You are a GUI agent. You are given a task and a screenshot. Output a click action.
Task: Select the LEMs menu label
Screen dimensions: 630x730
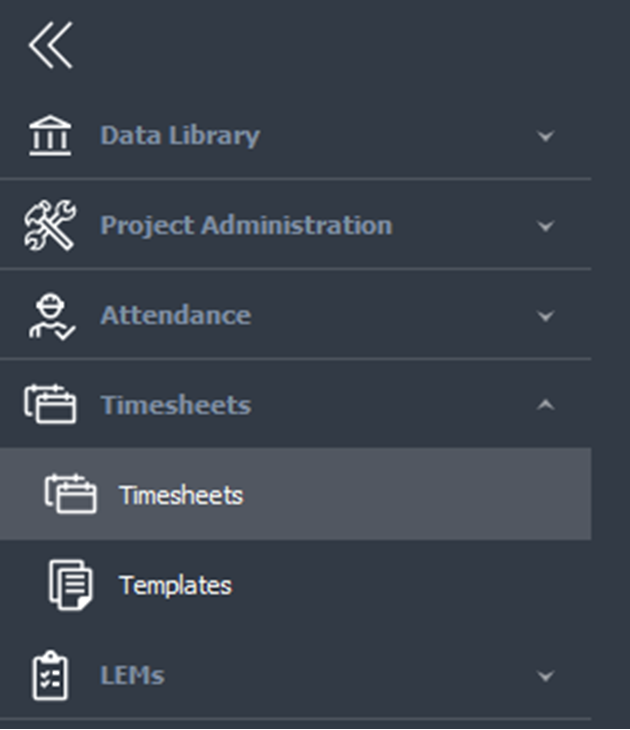point(133,675)
